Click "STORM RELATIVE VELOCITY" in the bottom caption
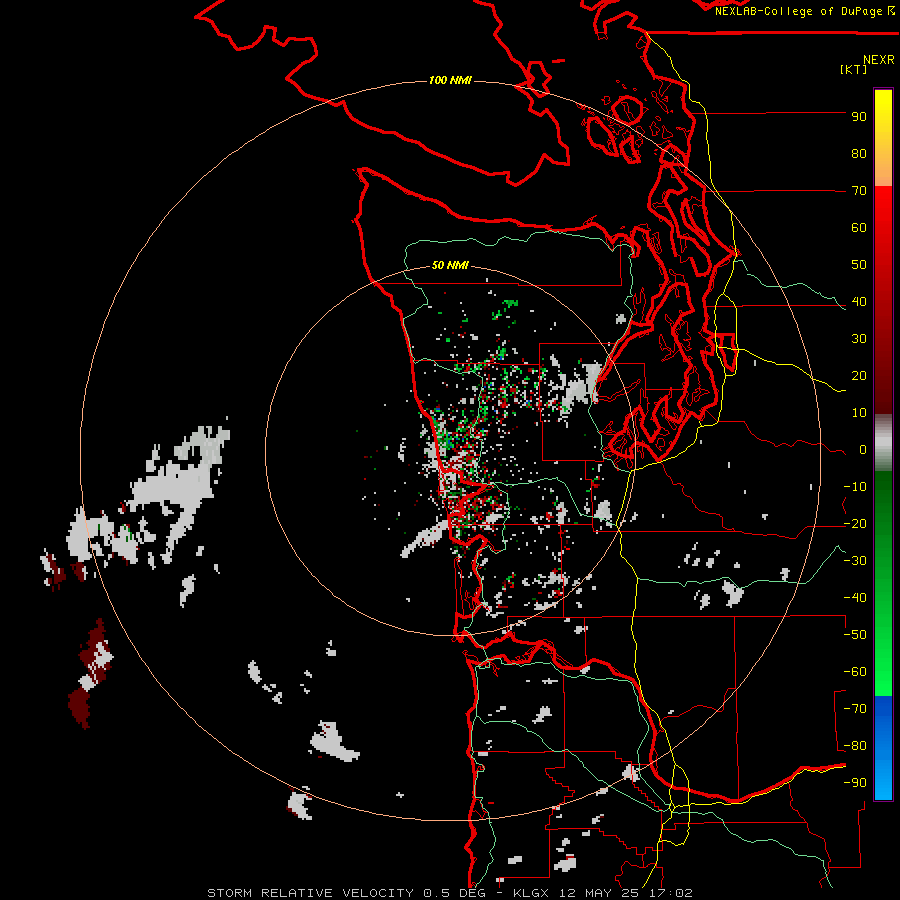 [x=310, y=893]
